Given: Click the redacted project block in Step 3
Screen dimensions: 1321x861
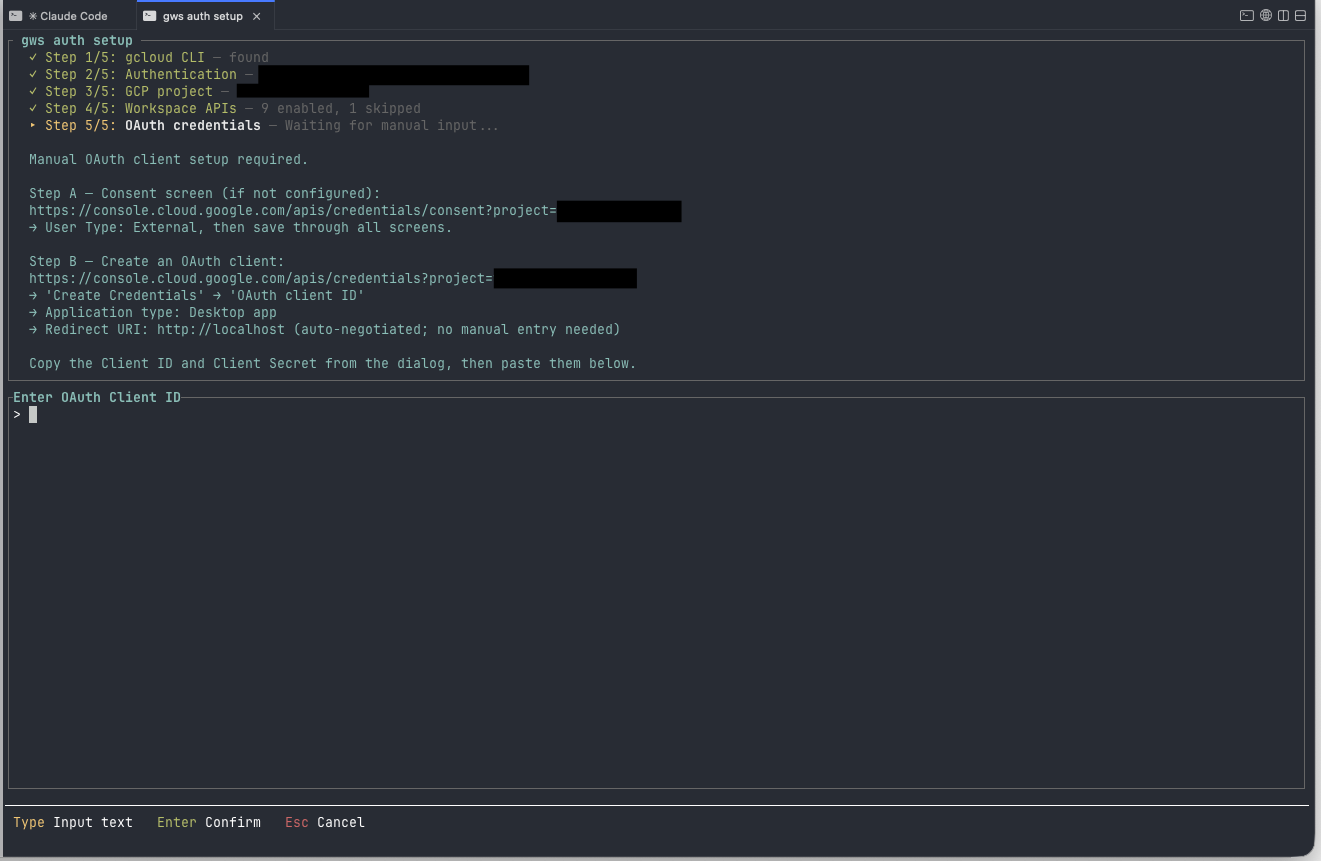Looking at the screenshot, I should coord(302,91).
